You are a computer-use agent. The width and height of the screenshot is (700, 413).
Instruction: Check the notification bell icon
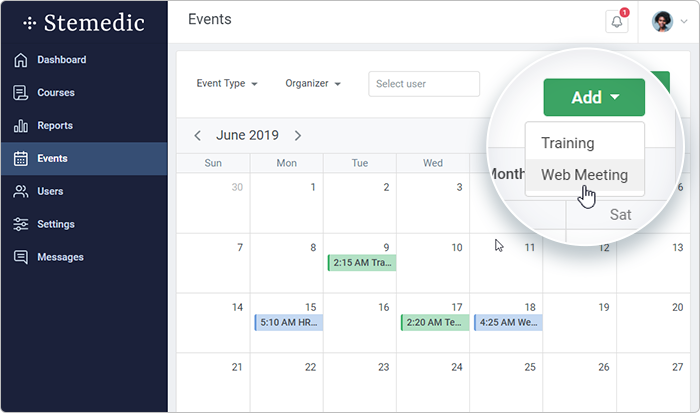(617, 21)
